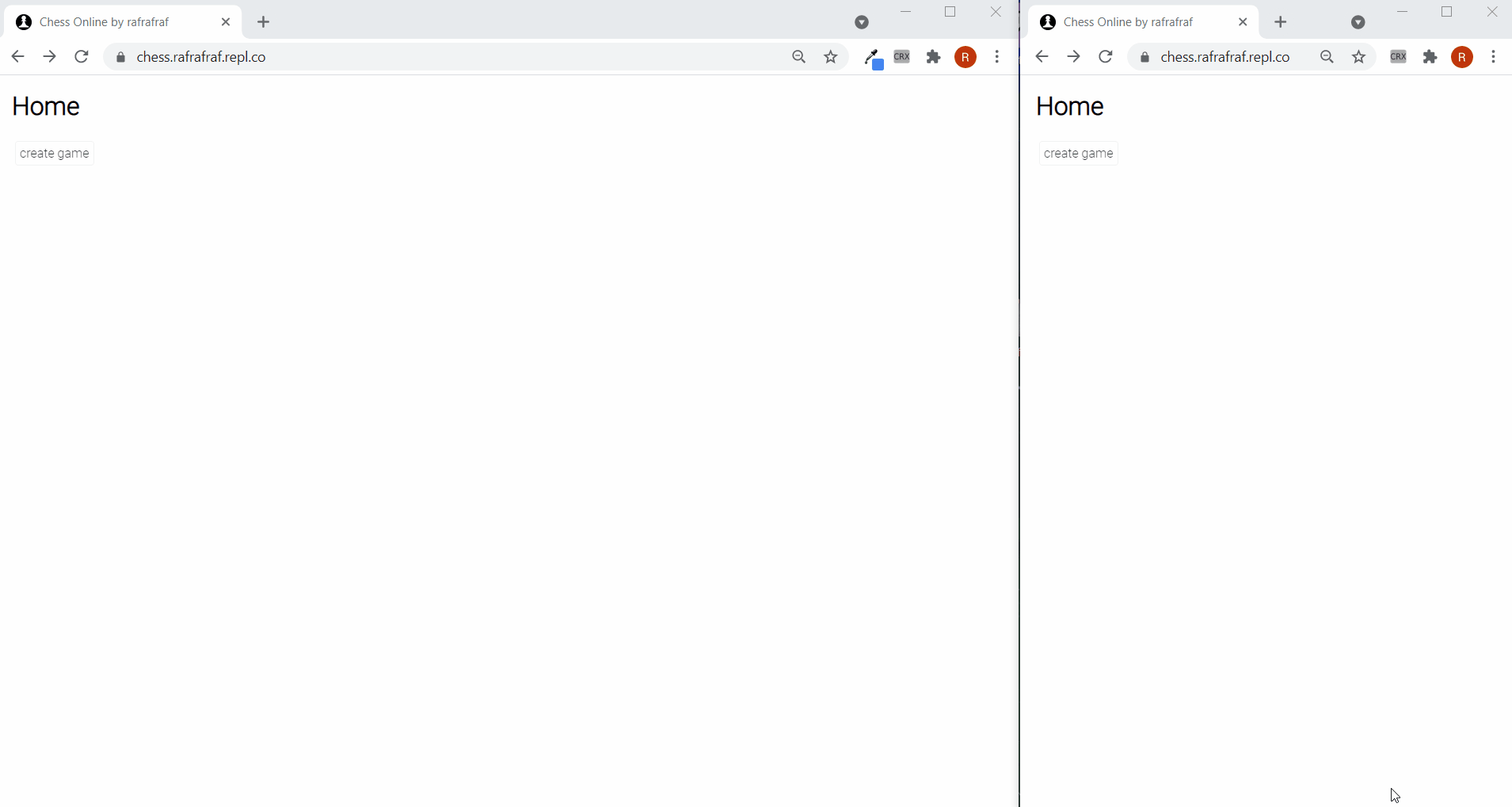Open the R profile avatar menu
Image resolution: width=1512 pixels, height=807 pixels.
click(x=965, y=57)
